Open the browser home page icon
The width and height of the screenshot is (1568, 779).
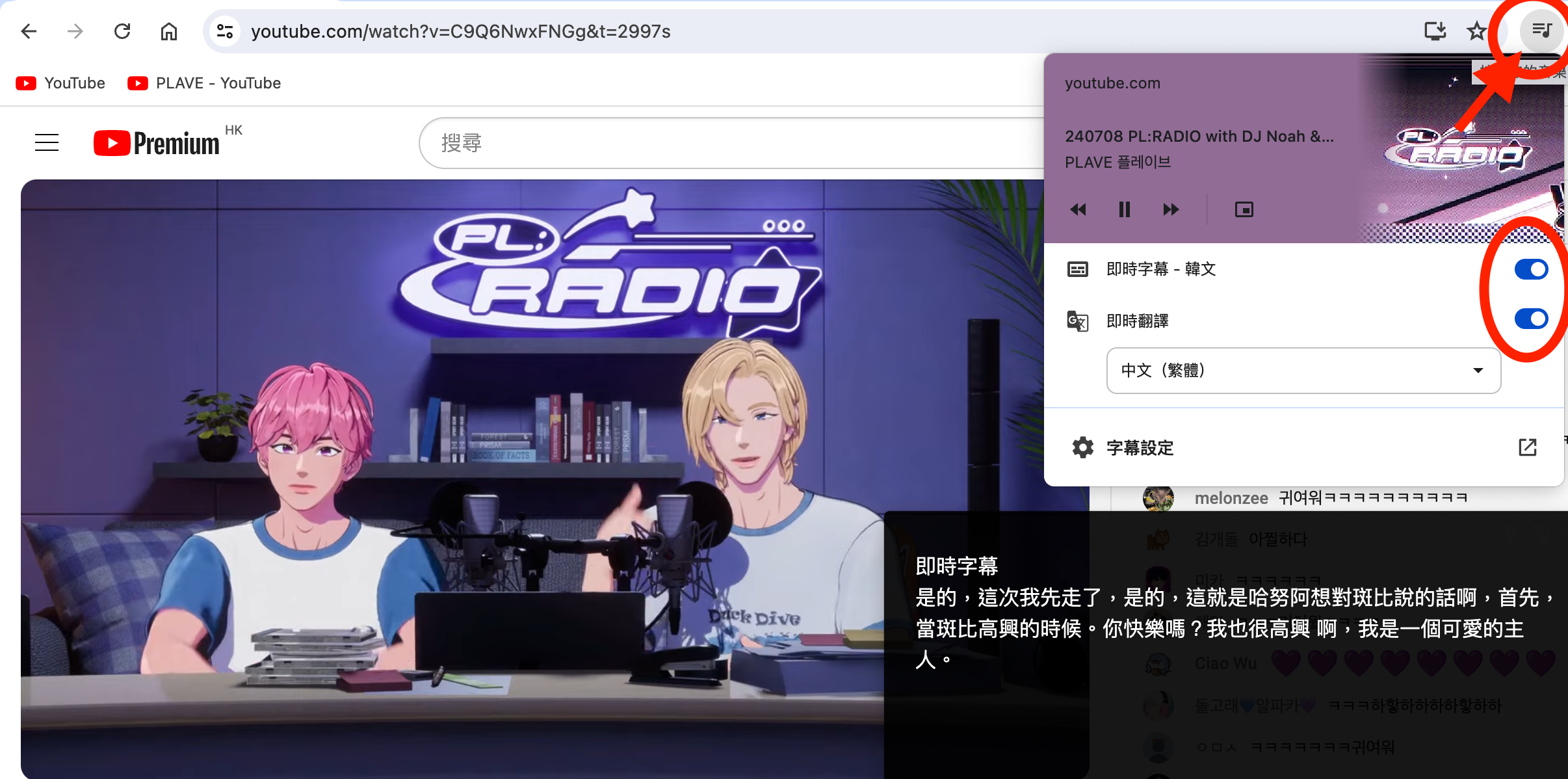[169, 31]
